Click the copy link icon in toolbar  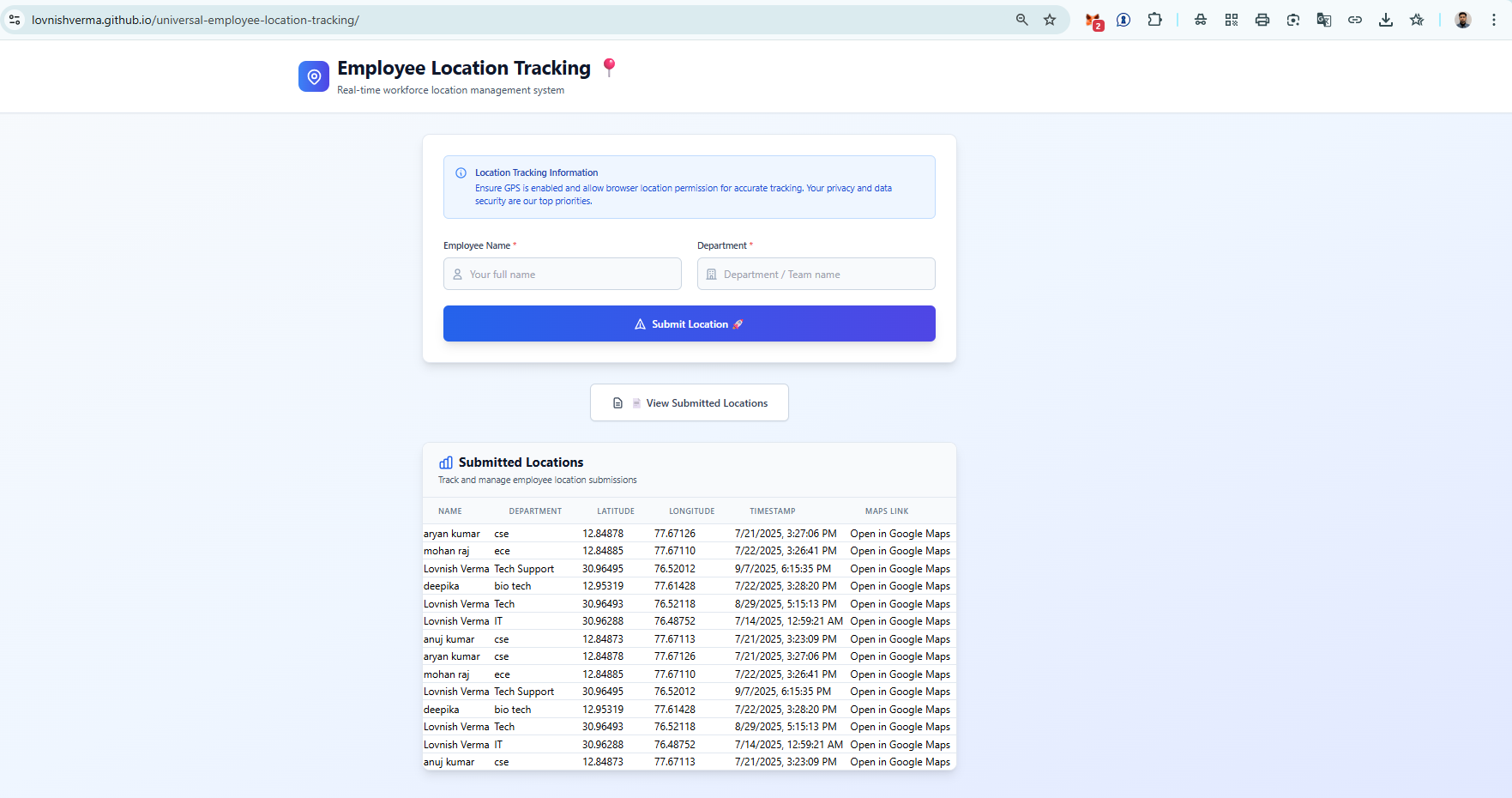(1355, 19)
